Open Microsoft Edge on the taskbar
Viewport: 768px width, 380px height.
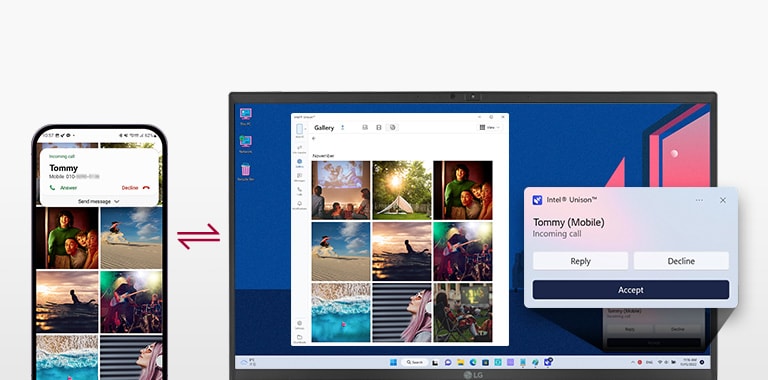[x=473, y=362]
